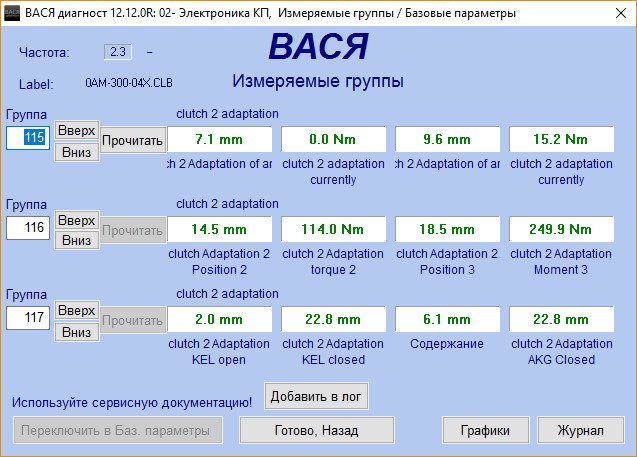Image resolution: width=637 pixels, height=457 pixels.
Task: Select the group 115 number field
Action: click(28, 138)
